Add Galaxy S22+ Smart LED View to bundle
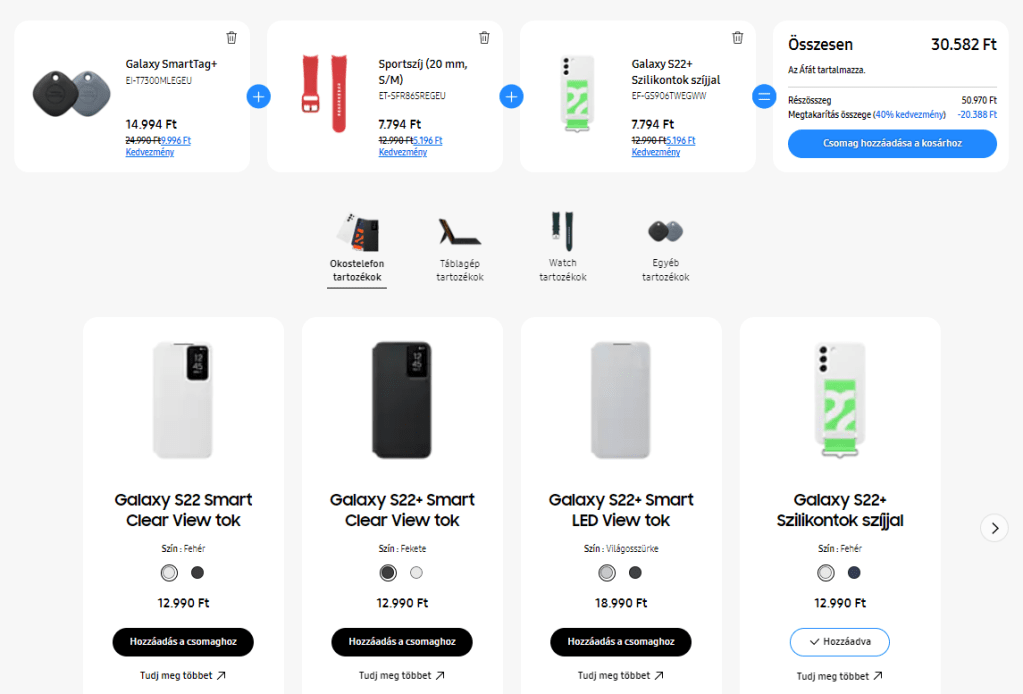 620,642
